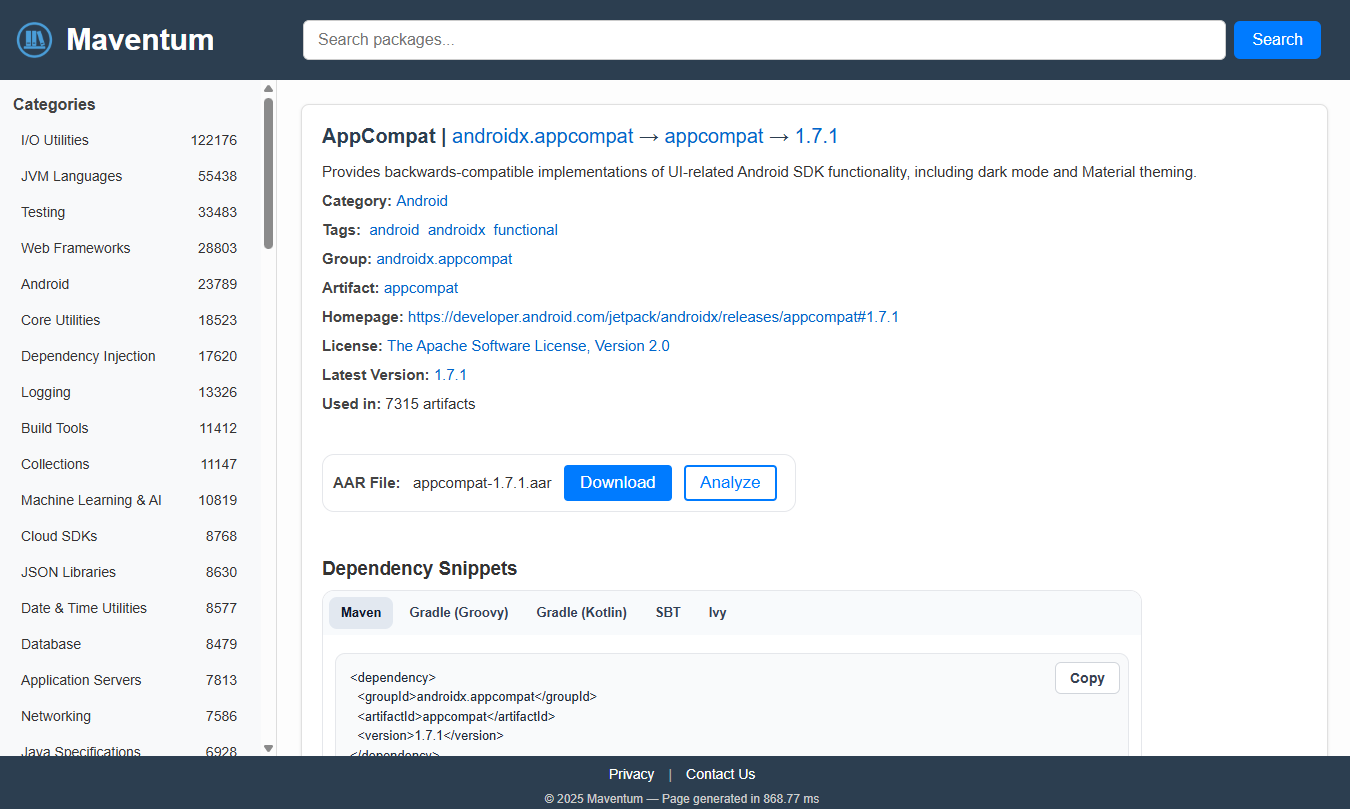
Task: Click the appcompat-1.7.1.aar file name
Action: [482, 483]
